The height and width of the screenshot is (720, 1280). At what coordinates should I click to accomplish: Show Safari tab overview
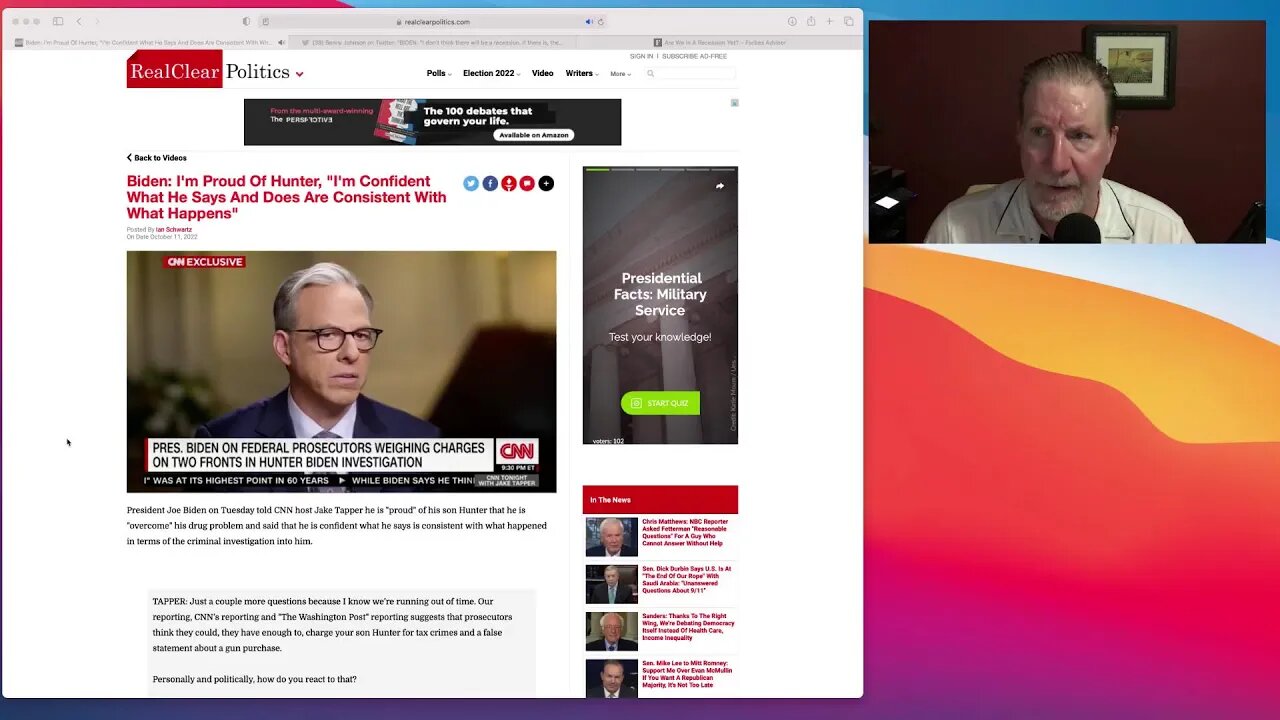click(848, 21)
